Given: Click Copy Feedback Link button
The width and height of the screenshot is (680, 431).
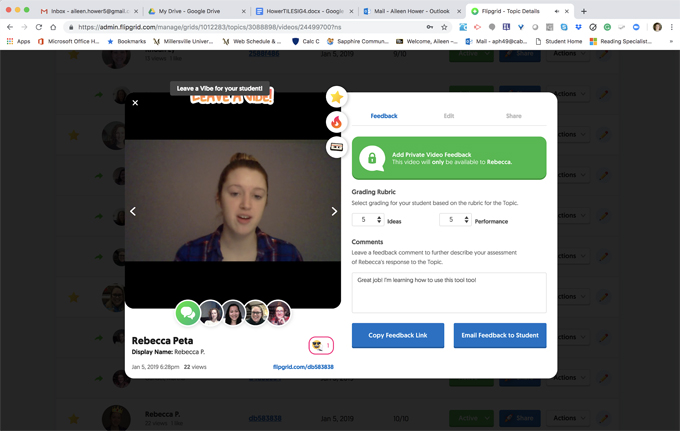Looking at the screenshot, I should pyautogui.click(x=397, y=335).
